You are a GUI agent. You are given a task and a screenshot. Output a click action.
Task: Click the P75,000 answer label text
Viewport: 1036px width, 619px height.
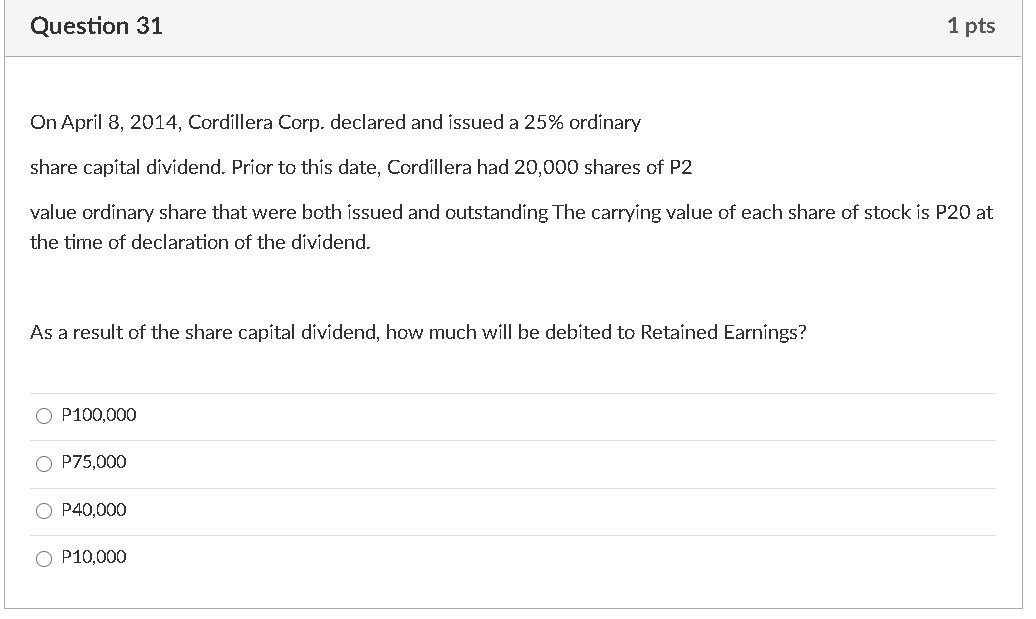coord(93,462)
